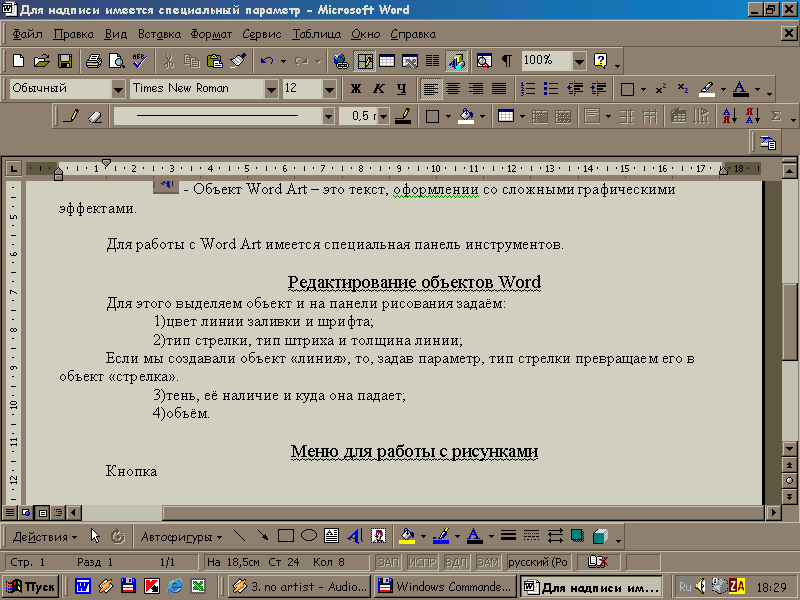Insert an Excel worksheet
This screenshot has height=600, width=800.
(410, 61)
